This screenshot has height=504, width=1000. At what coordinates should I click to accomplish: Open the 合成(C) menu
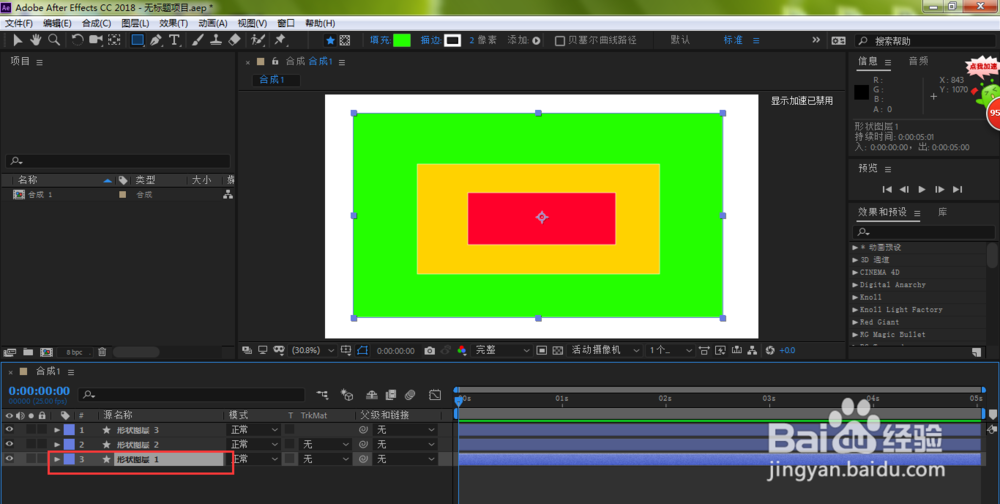tap(96, 23)
